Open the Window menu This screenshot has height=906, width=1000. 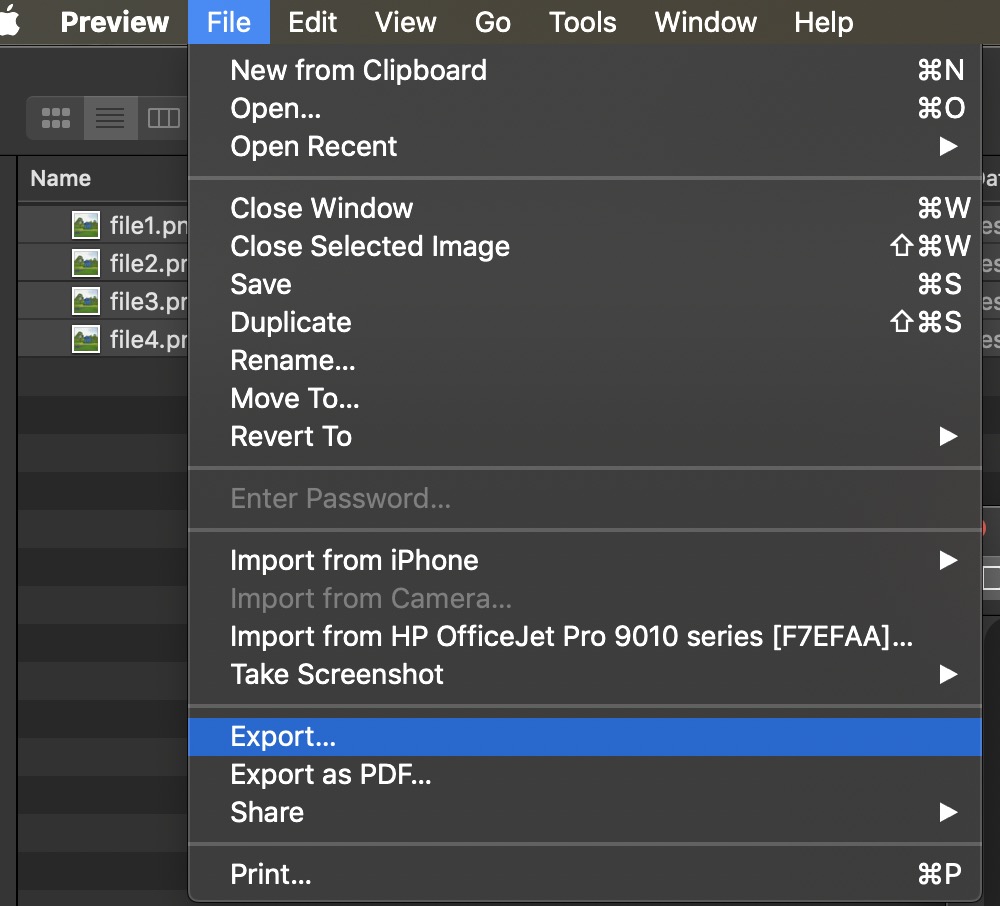pyautogui.click(x=705, y=22)
